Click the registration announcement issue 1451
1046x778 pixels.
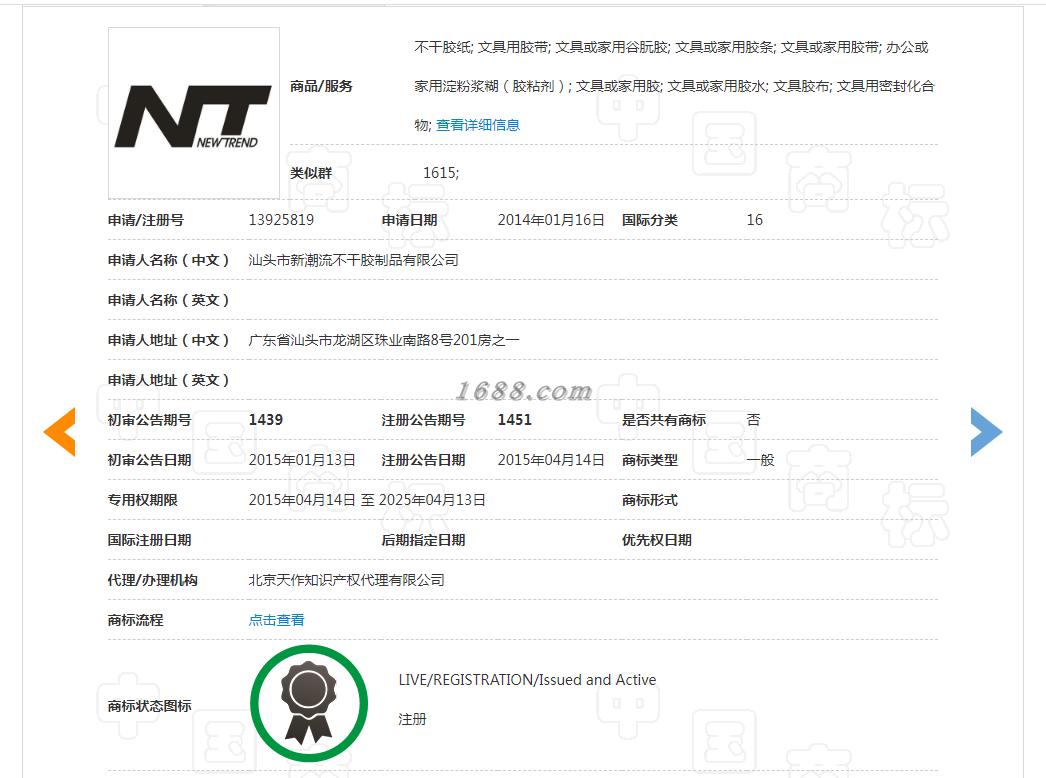click(x=514, y=420)
